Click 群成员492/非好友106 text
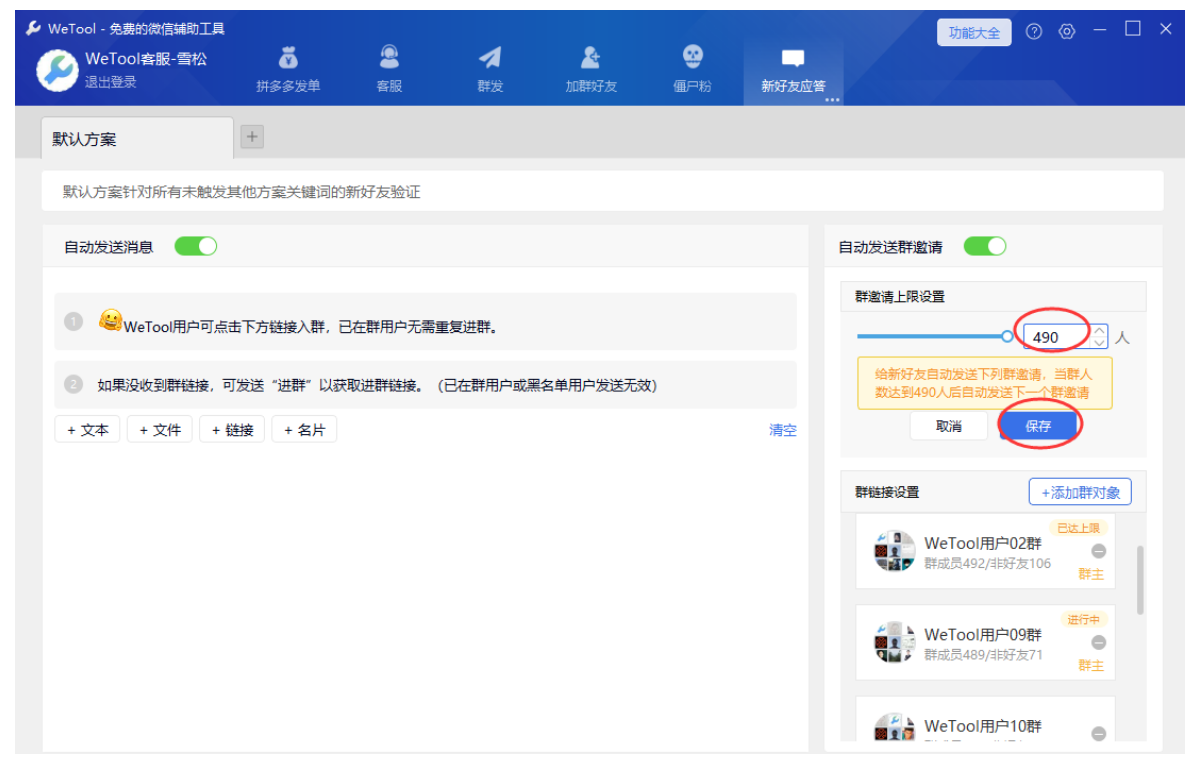Viewport: 1193px width, 782px height. click(x=988, y=564)
